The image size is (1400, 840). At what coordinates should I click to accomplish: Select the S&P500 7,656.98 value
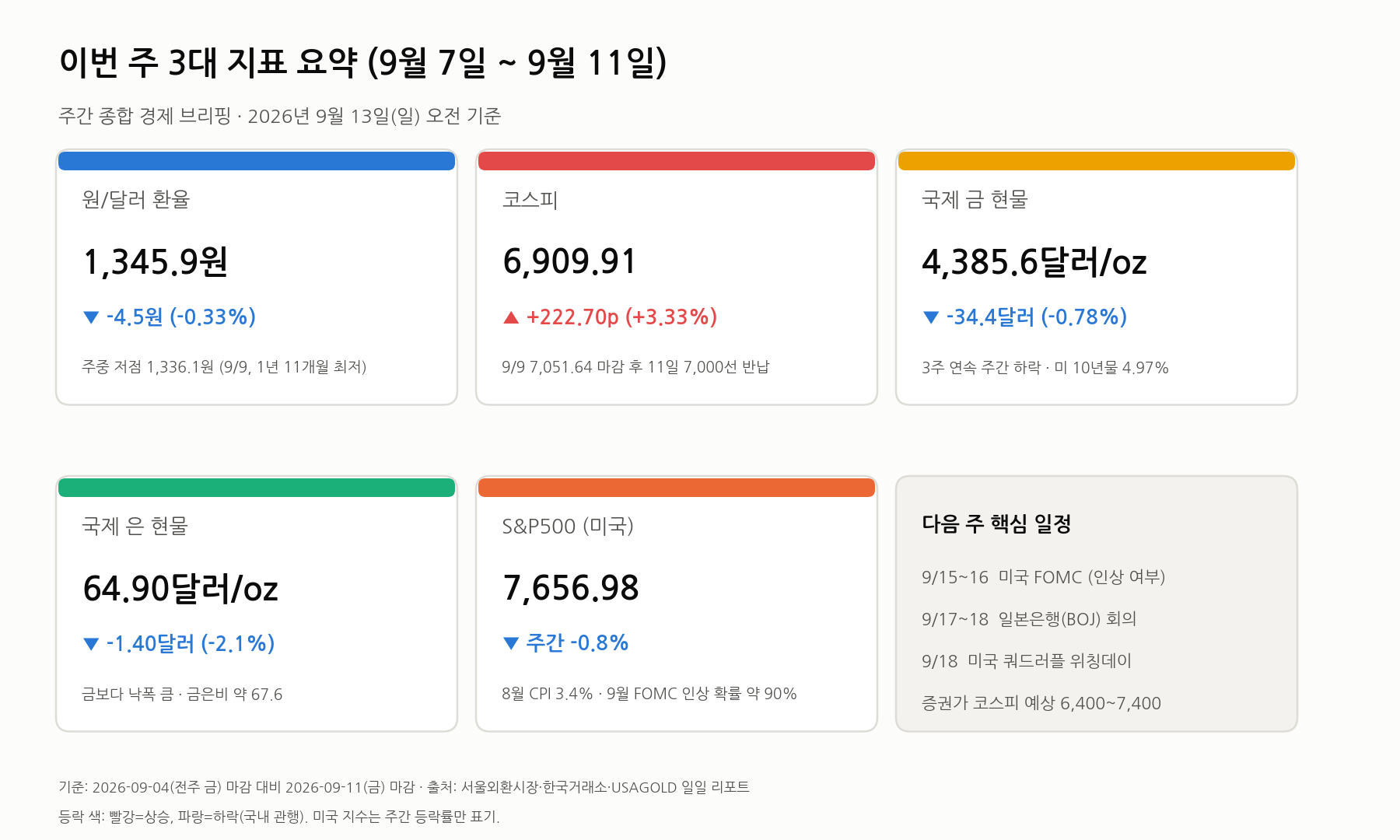click(x=571, y=588)
